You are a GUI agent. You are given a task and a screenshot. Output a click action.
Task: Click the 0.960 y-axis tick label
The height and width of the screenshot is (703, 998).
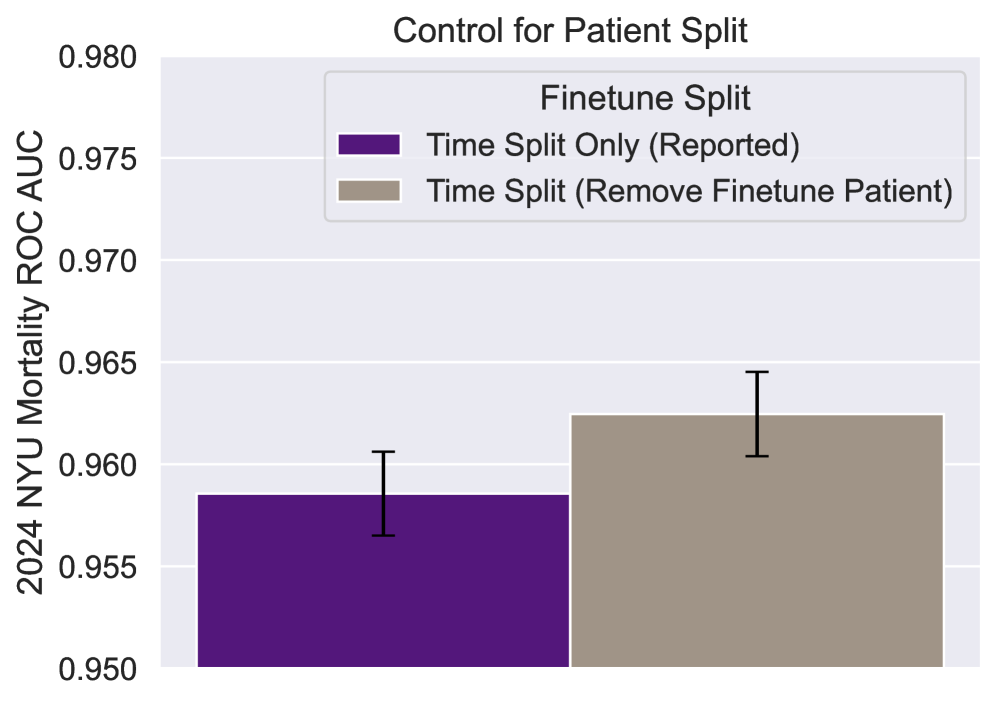click(x=101, y=465)
